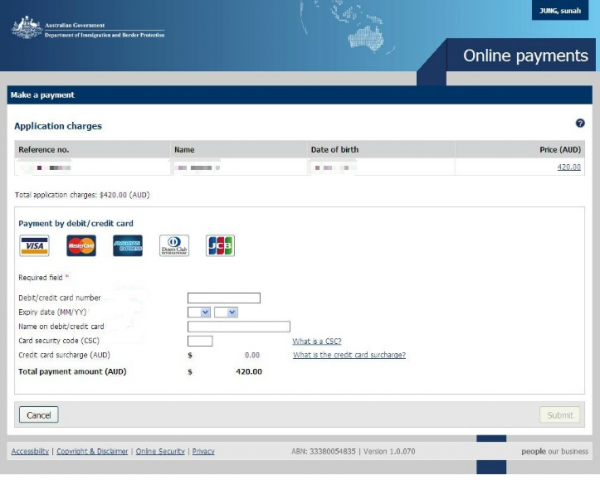Open the 'What is a CSC?' link
Screen dimensions: 600x480
317,341
